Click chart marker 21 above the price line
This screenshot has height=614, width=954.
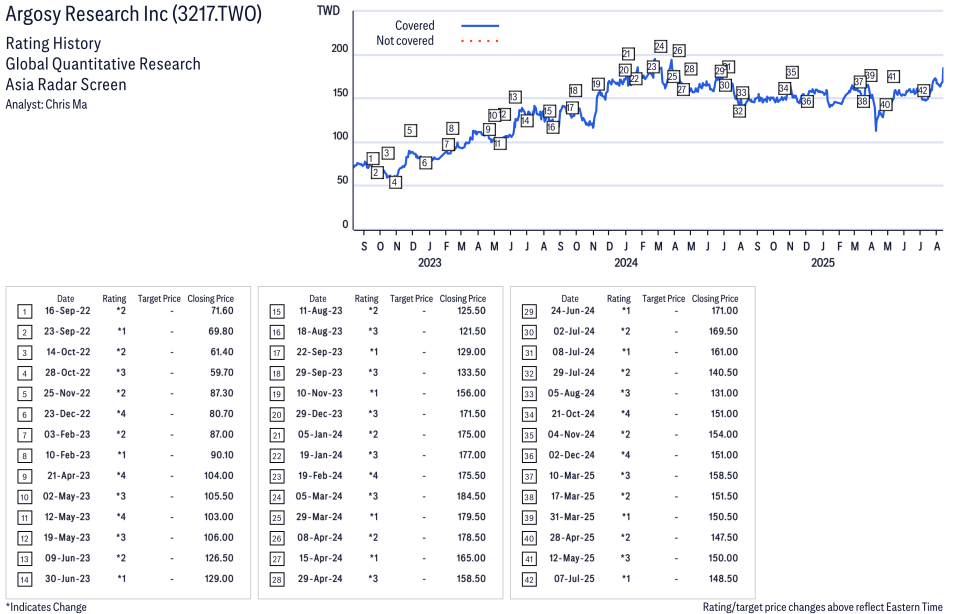(x=628, y=54)
